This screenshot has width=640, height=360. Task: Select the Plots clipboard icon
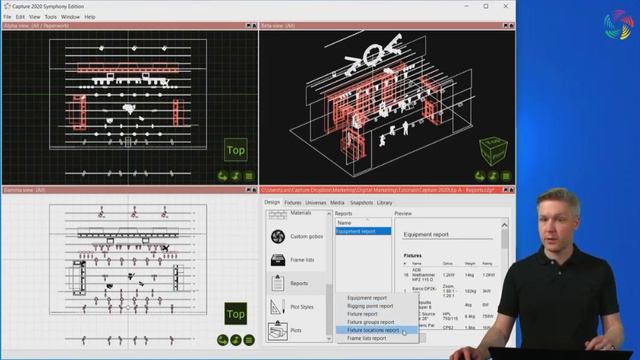[x=278, y=330]
